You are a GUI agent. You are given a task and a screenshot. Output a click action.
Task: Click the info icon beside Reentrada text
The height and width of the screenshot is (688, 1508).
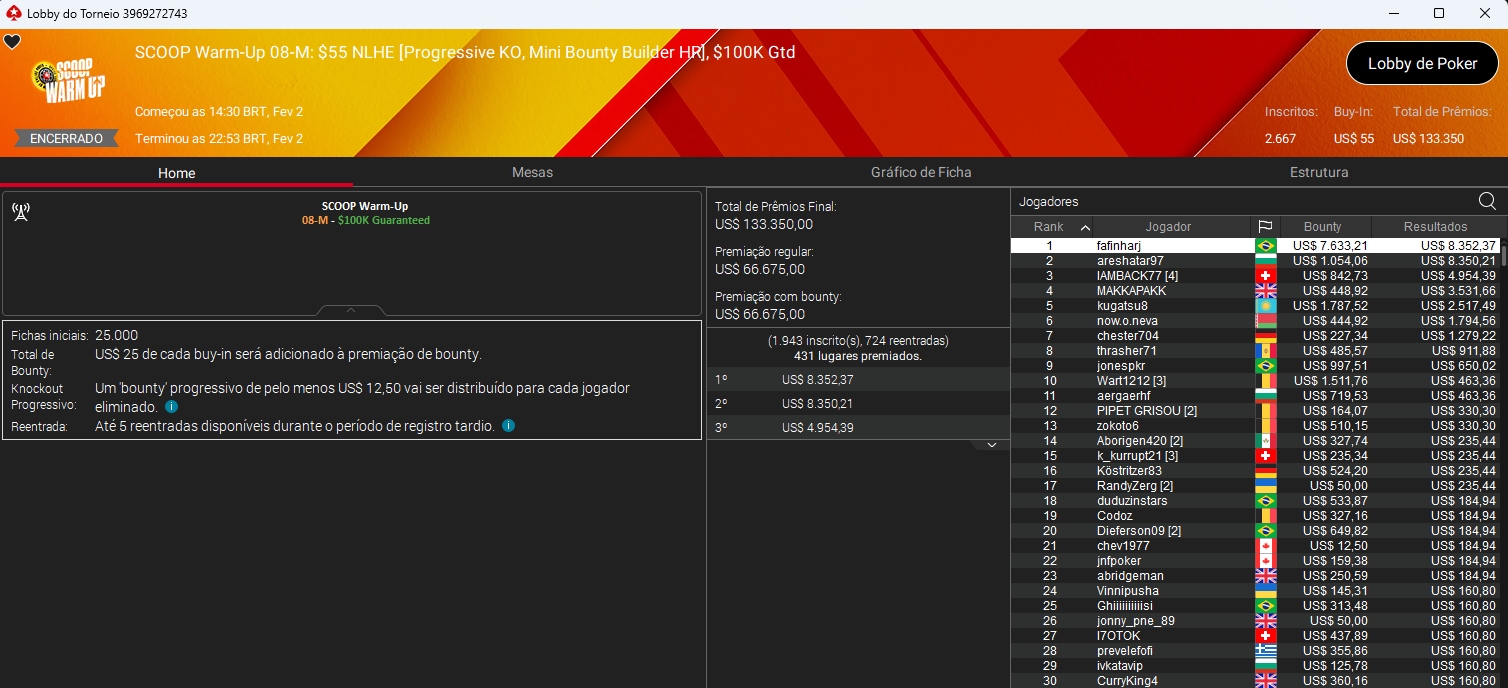click(x=508, y=426)
